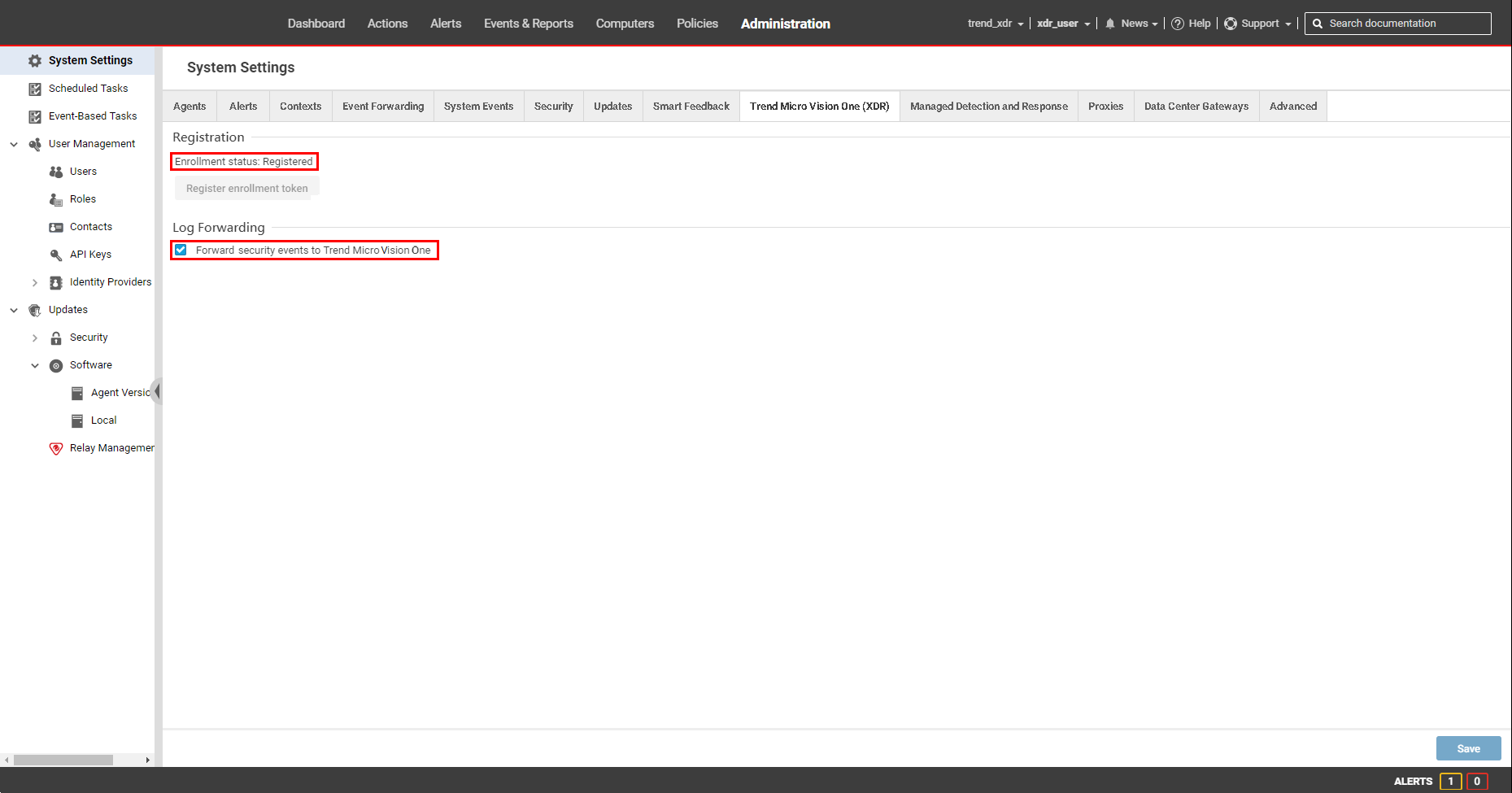Click the Identity Providers icon
This screenshot has height=793, width=1512.
click(x=55, y=281)
